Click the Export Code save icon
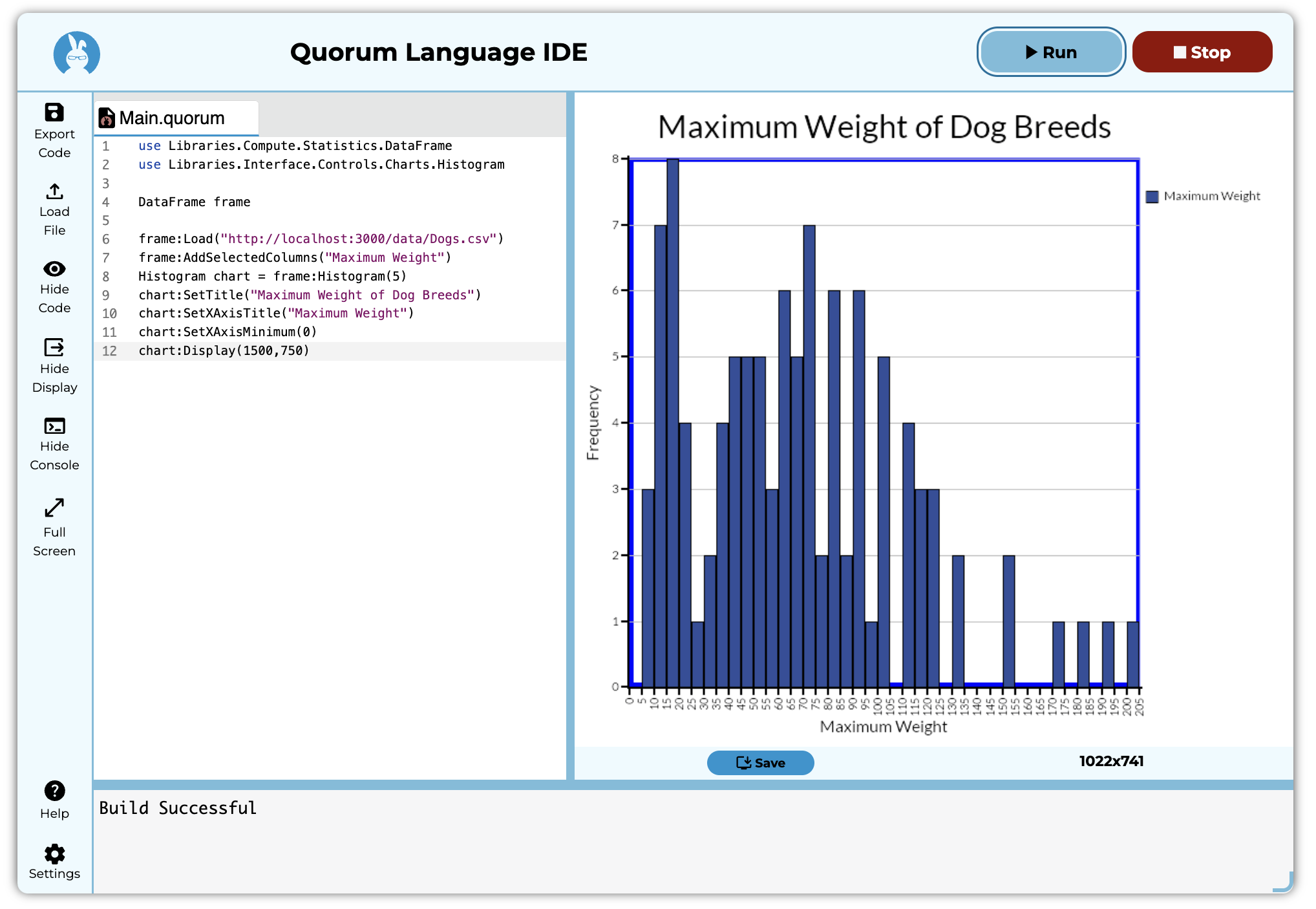Viewport: 1316px width, 909px height. pyautogui.click(x=54, y=112)
